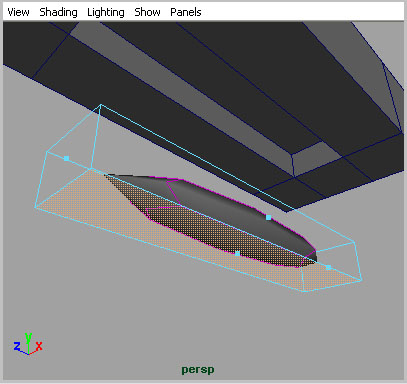
Task: Click the topmost corner of cyan bounding box
Action: coord(101,105)
